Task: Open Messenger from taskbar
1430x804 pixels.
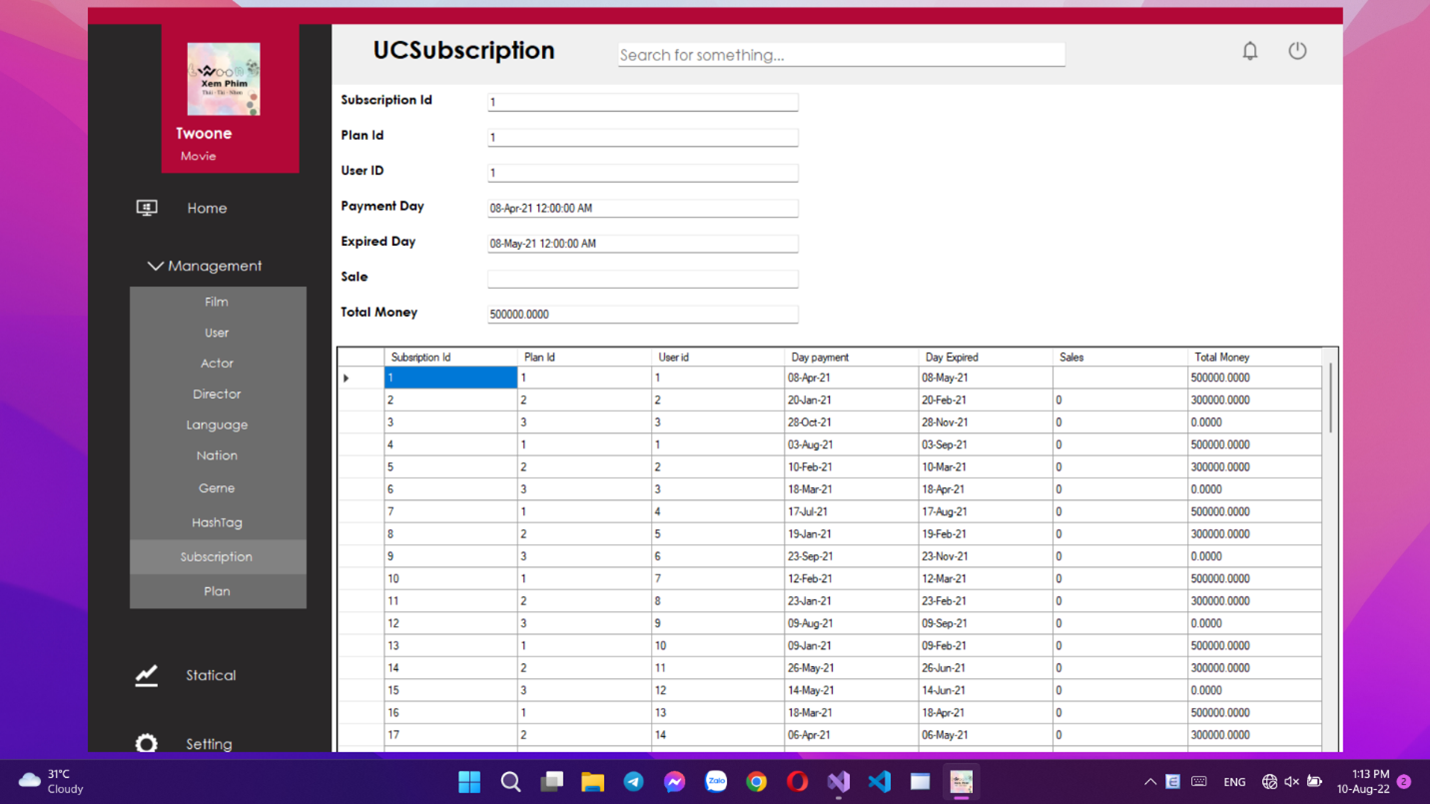Action: [674, 782]
